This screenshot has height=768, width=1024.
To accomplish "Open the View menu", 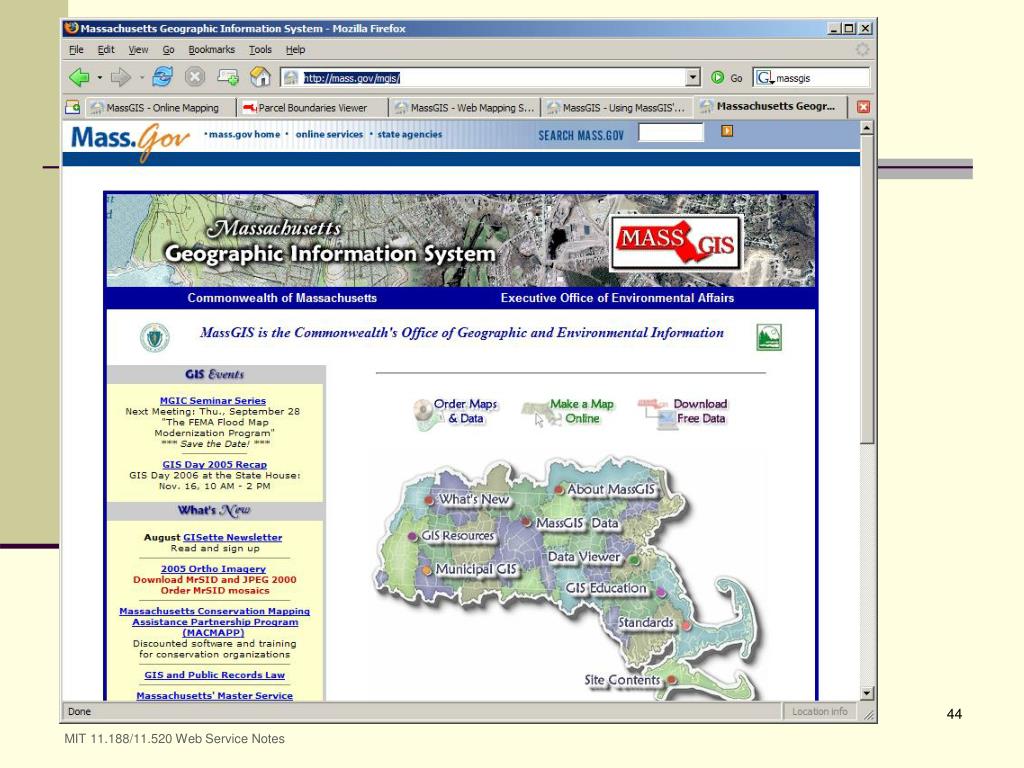I will [138, 50].
